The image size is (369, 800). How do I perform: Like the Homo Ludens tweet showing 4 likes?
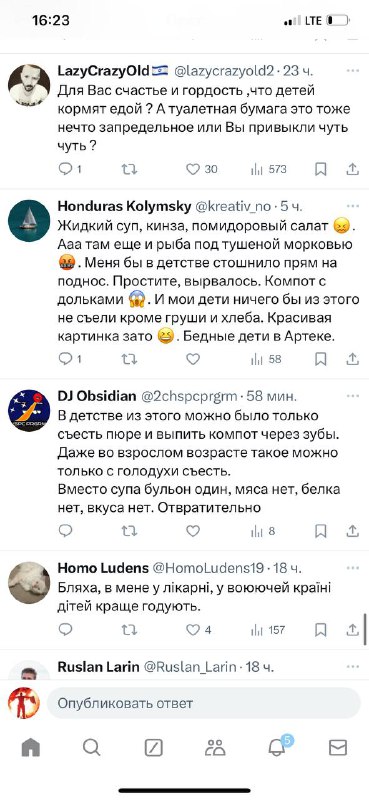(x=192, y=630)
